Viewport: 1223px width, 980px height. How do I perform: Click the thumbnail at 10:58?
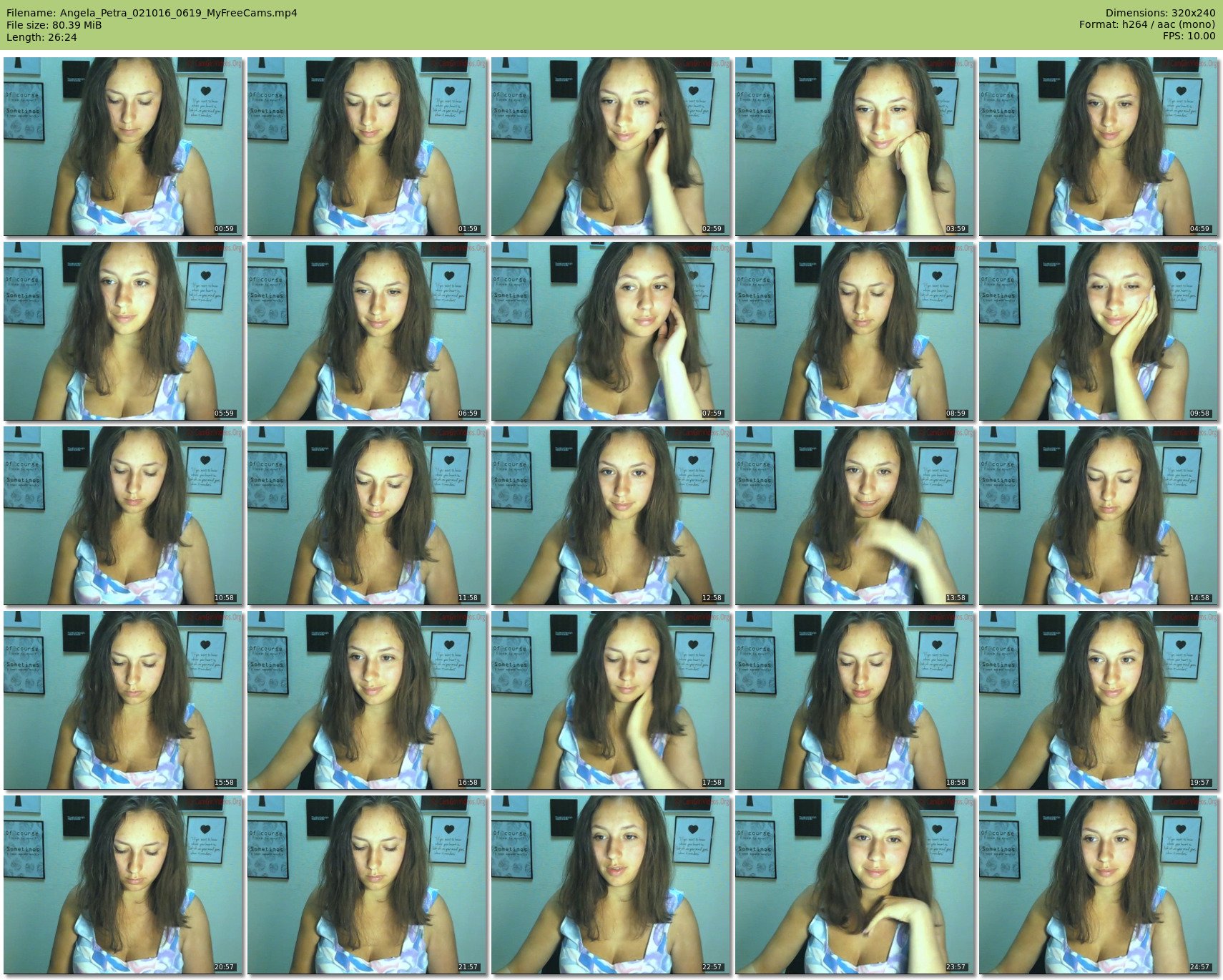click(x=123, y=516)
